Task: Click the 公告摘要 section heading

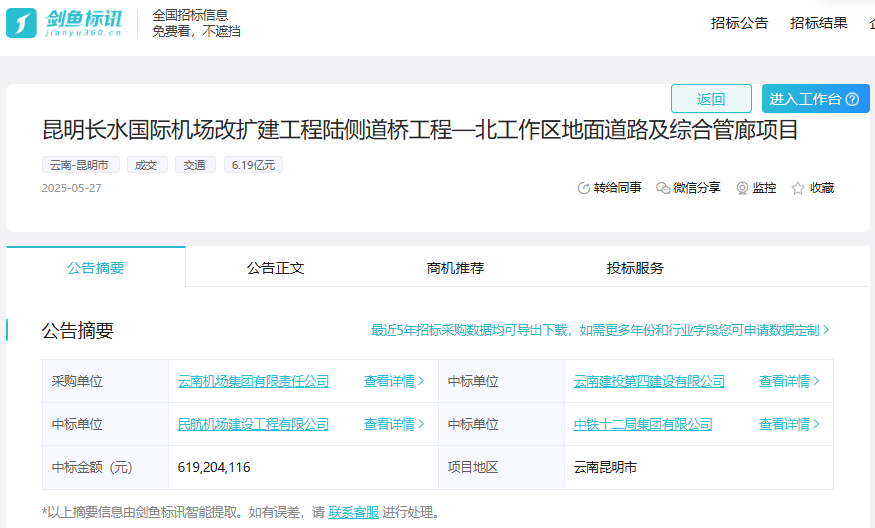Action: pos(78,330)
